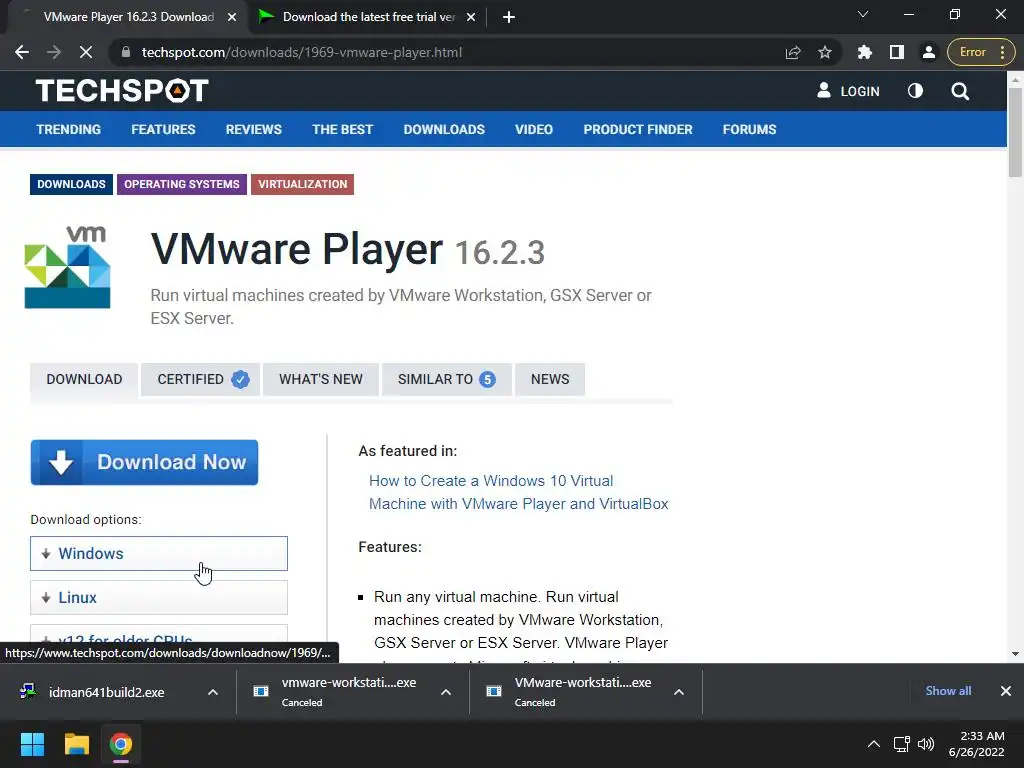
Task: Close the VMware Player 16.2.3 Download tab
Action: pyautogui.click(x=232, y=17)
